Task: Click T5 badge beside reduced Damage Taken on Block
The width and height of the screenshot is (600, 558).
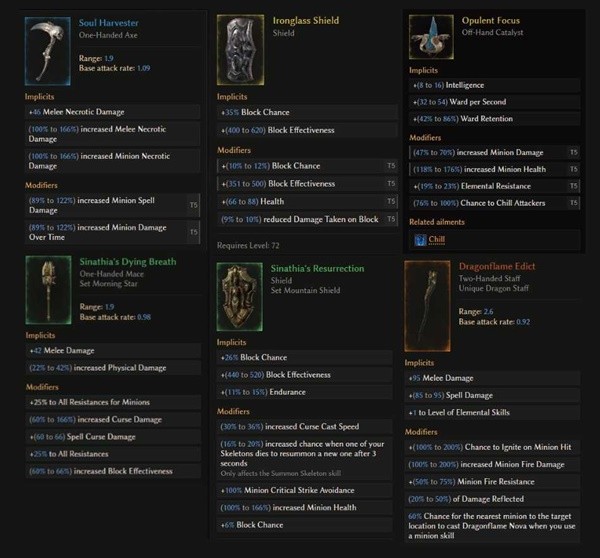Action: (391, 219)
